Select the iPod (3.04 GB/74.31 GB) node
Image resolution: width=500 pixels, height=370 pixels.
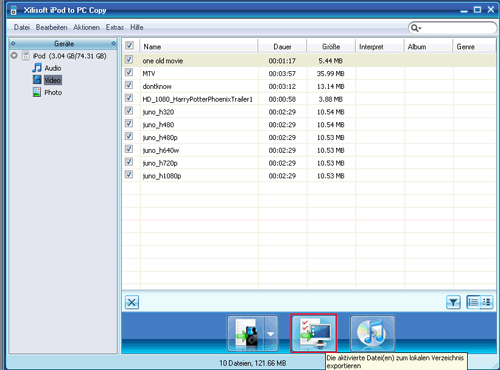(x=69, y=56)
